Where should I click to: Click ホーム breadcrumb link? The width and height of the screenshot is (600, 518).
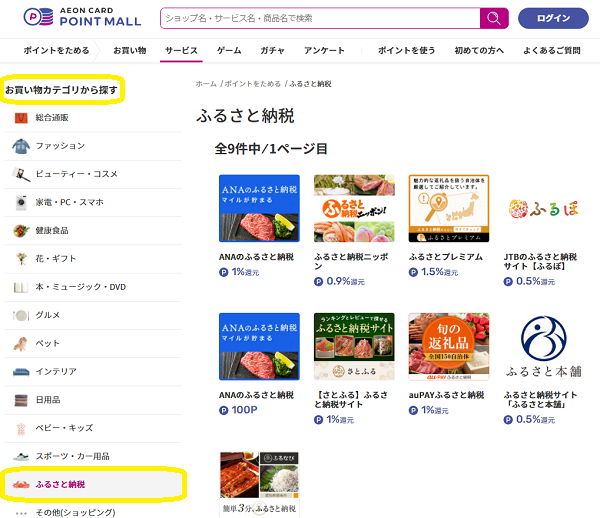click(x=206, y=84)
